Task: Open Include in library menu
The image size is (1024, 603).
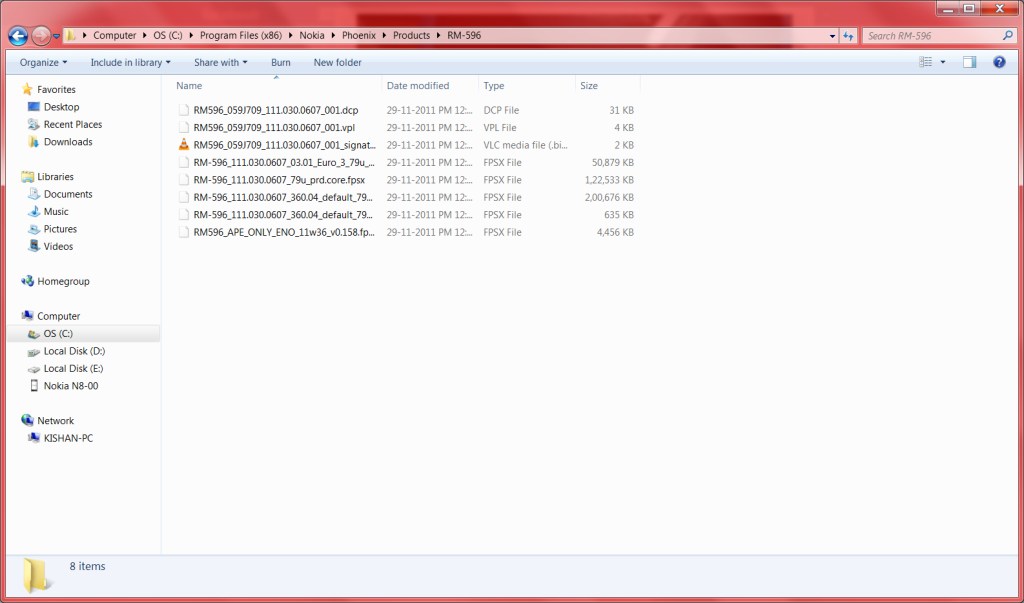Action: (x=130, y=63)
